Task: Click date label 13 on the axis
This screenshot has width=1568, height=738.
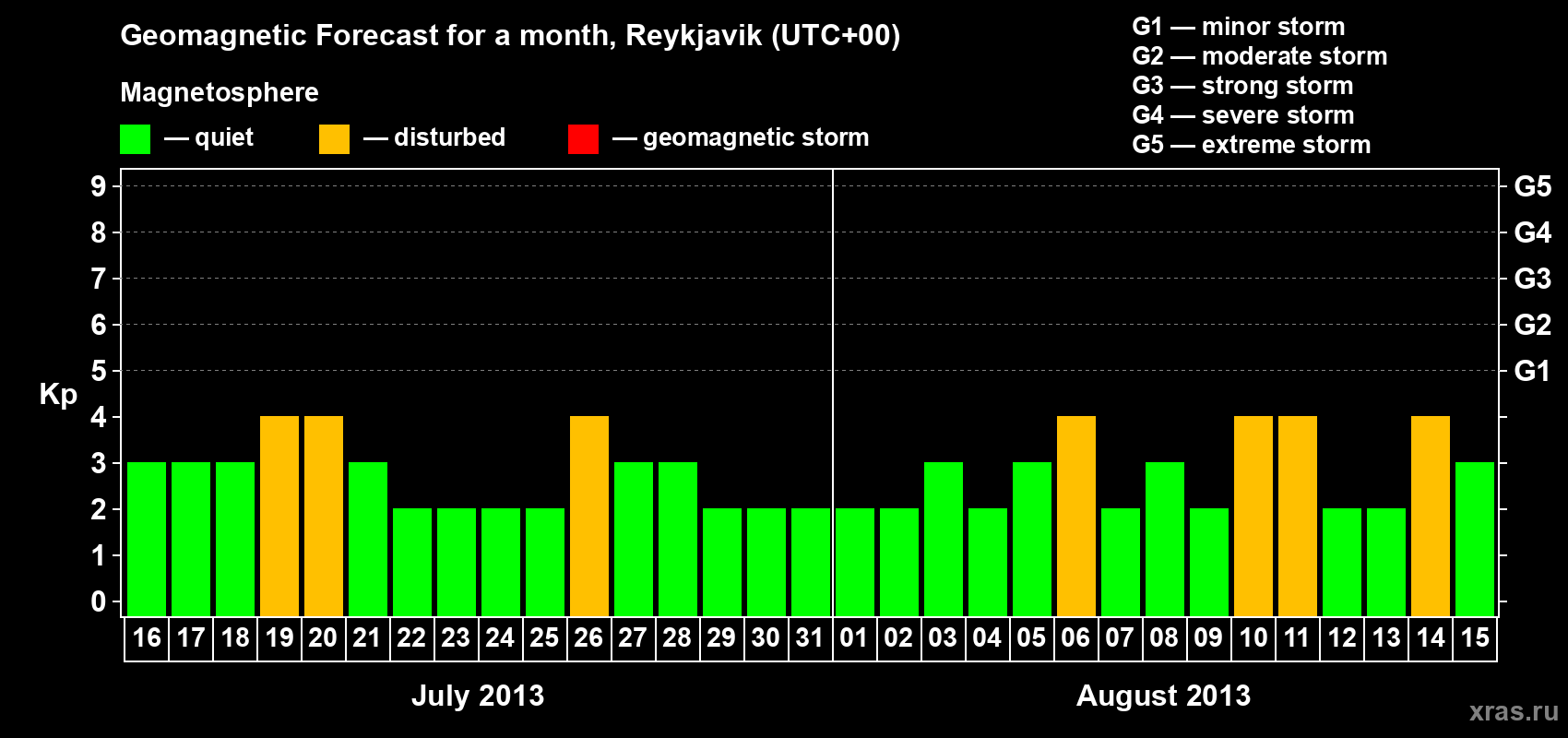Action: click(x=1386, y=637)
